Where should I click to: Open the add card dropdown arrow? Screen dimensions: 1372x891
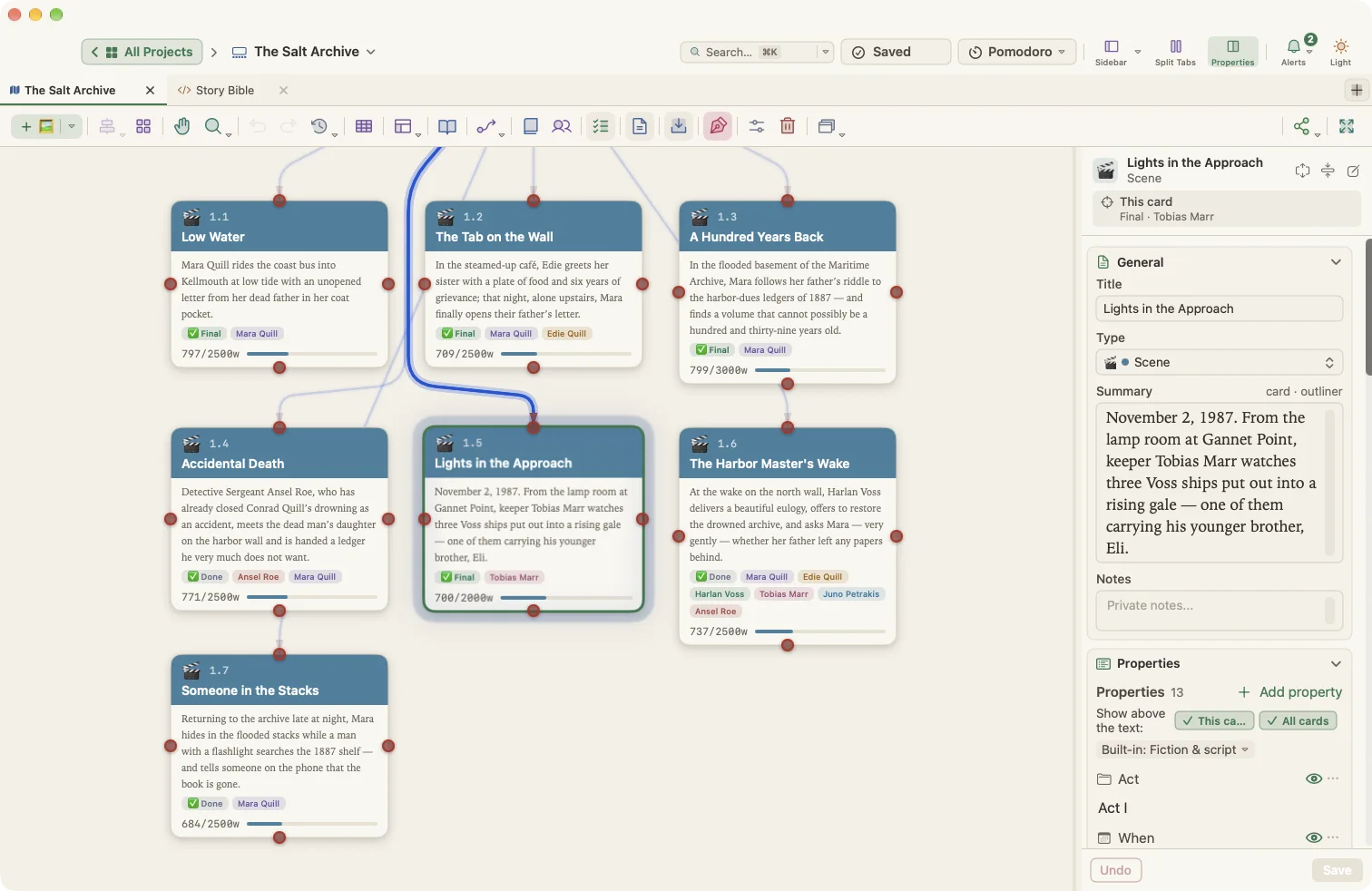(x=72, y=126)
